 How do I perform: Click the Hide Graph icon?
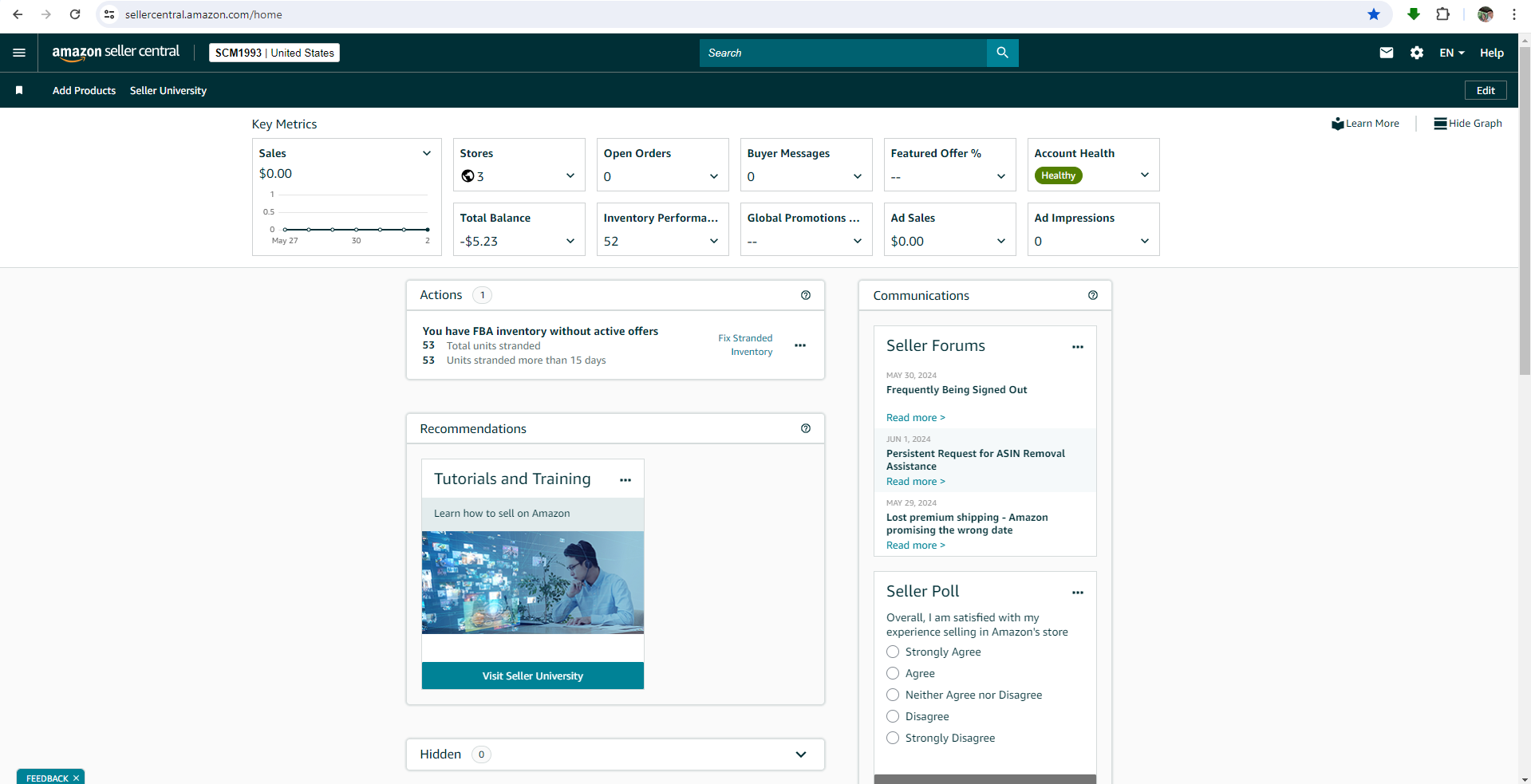[x=1440, y=124]
